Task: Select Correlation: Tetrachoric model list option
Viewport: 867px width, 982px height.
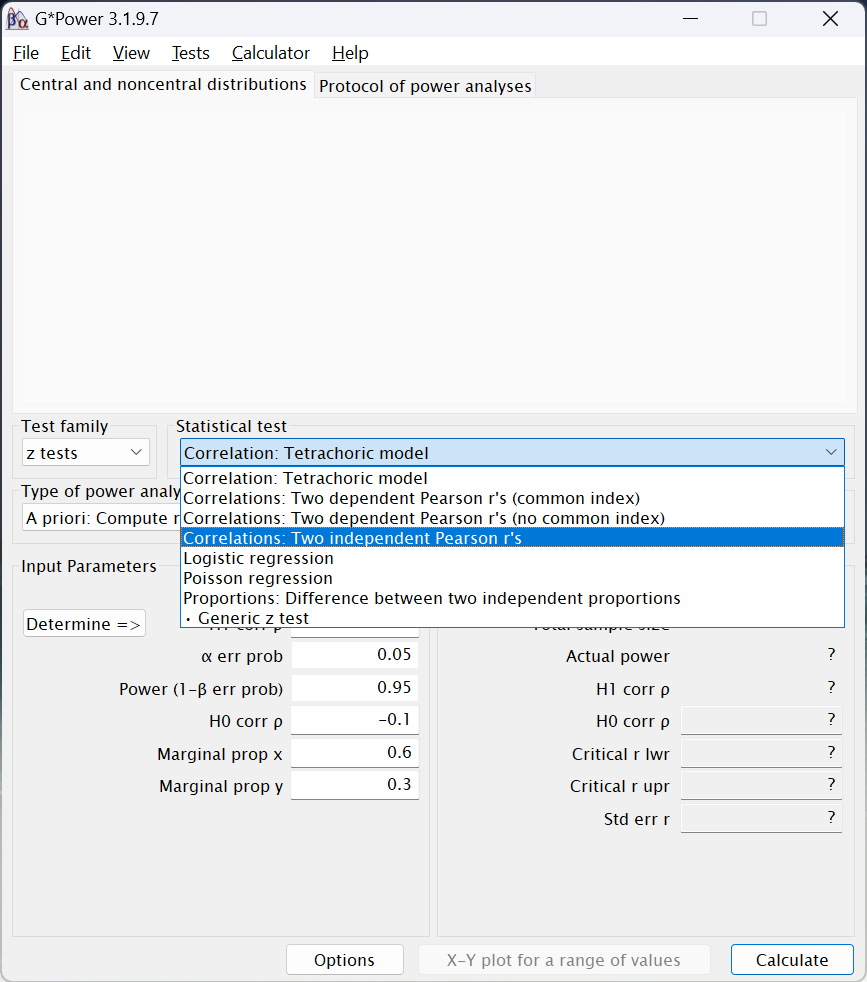Action: point(512,478)
